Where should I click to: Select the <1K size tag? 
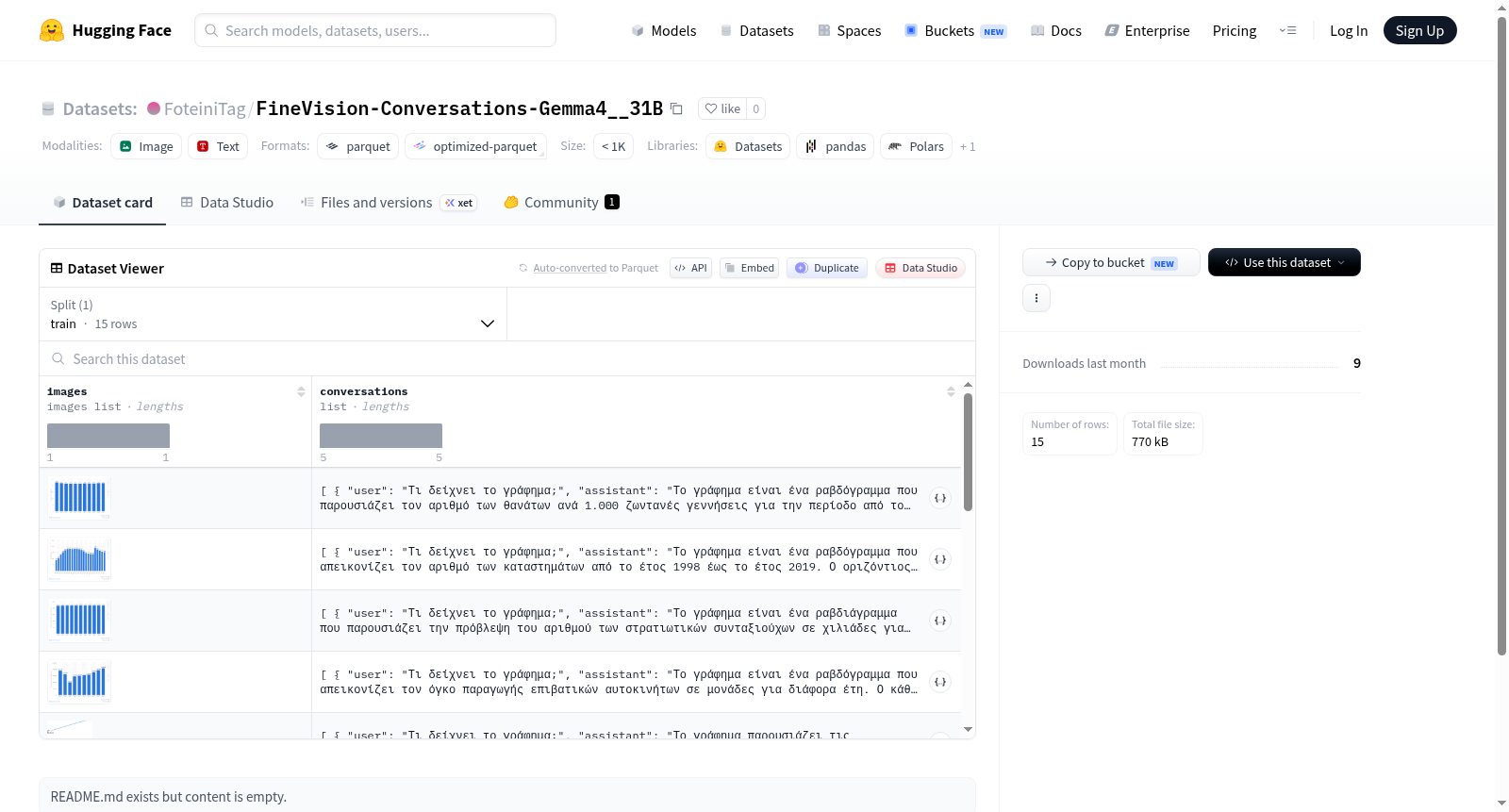tap(613, 146)
